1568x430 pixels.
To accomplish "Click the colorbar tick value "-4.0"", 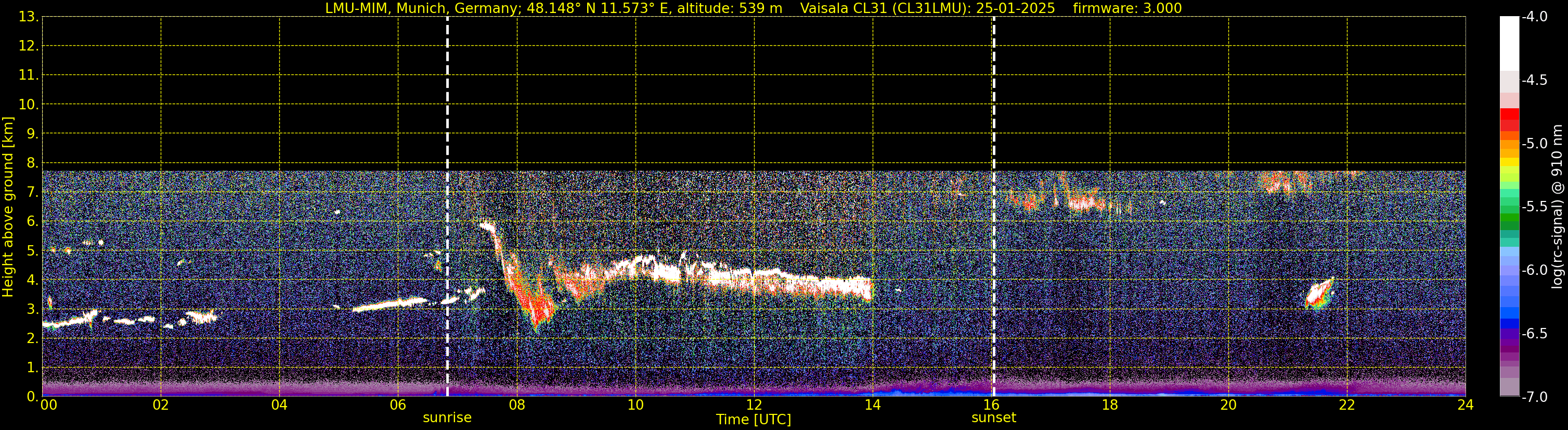I will pyautogui.click(x=1534, y=17).
